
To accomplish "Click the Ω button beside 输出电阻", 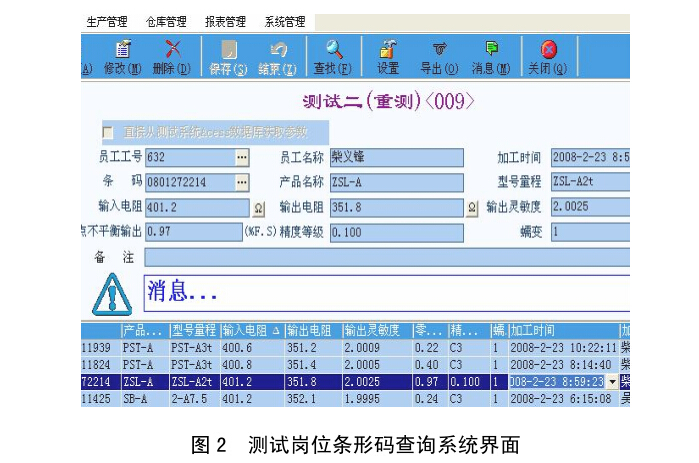I will (x=472, y=208).
